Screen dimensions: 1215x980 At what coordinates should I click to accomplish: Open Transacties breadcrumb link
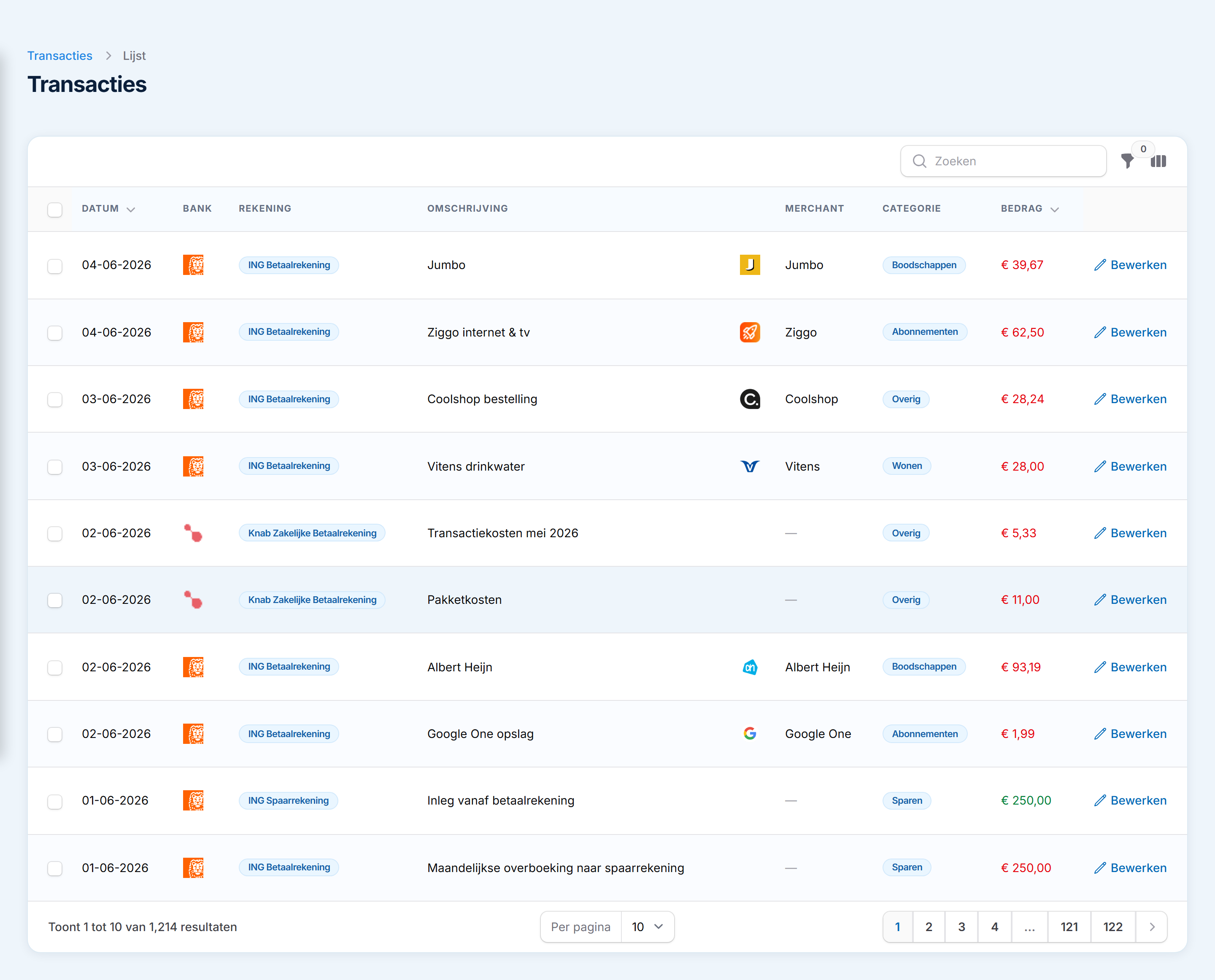tap(60, 56)
